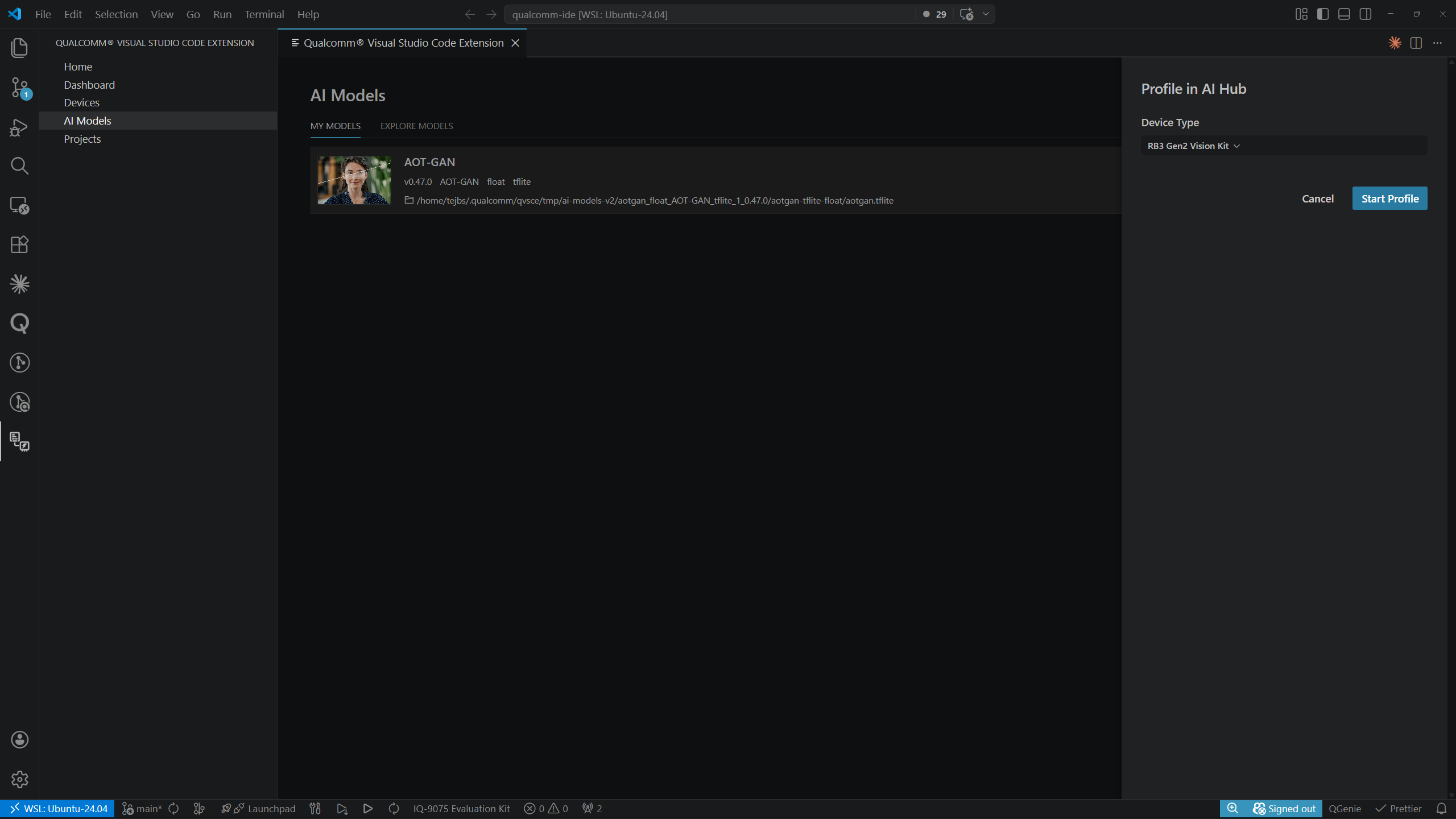Open the Run menu
This screenshot has width=1456, height=819.
tap(222, 14)
